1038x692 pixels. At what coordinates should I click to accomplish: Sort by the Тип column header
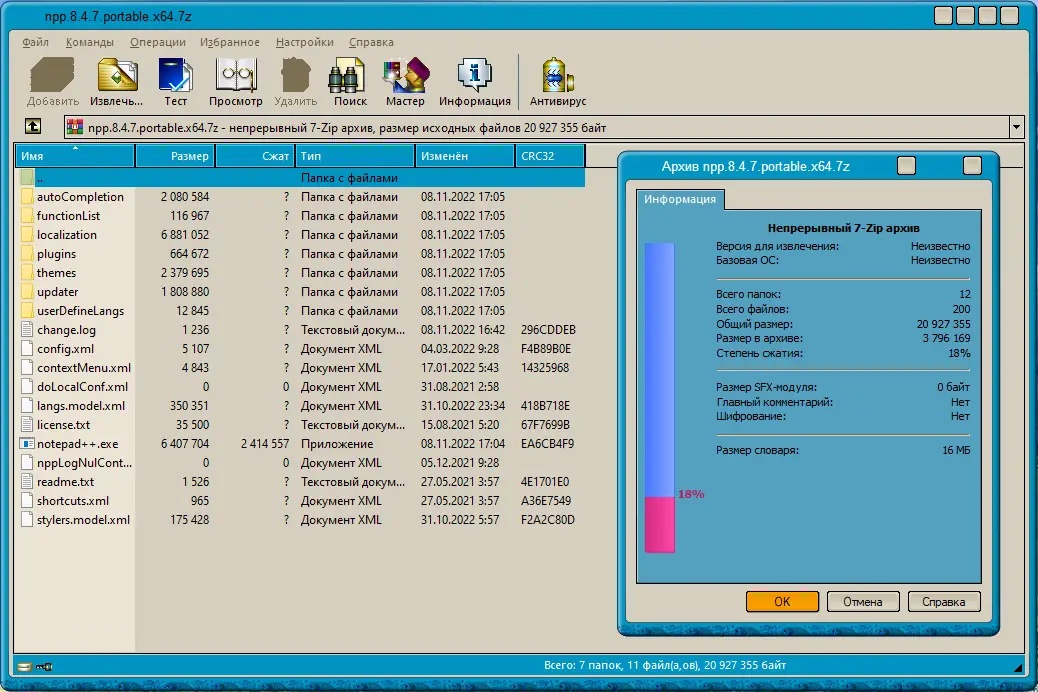[x=355, y=156]
